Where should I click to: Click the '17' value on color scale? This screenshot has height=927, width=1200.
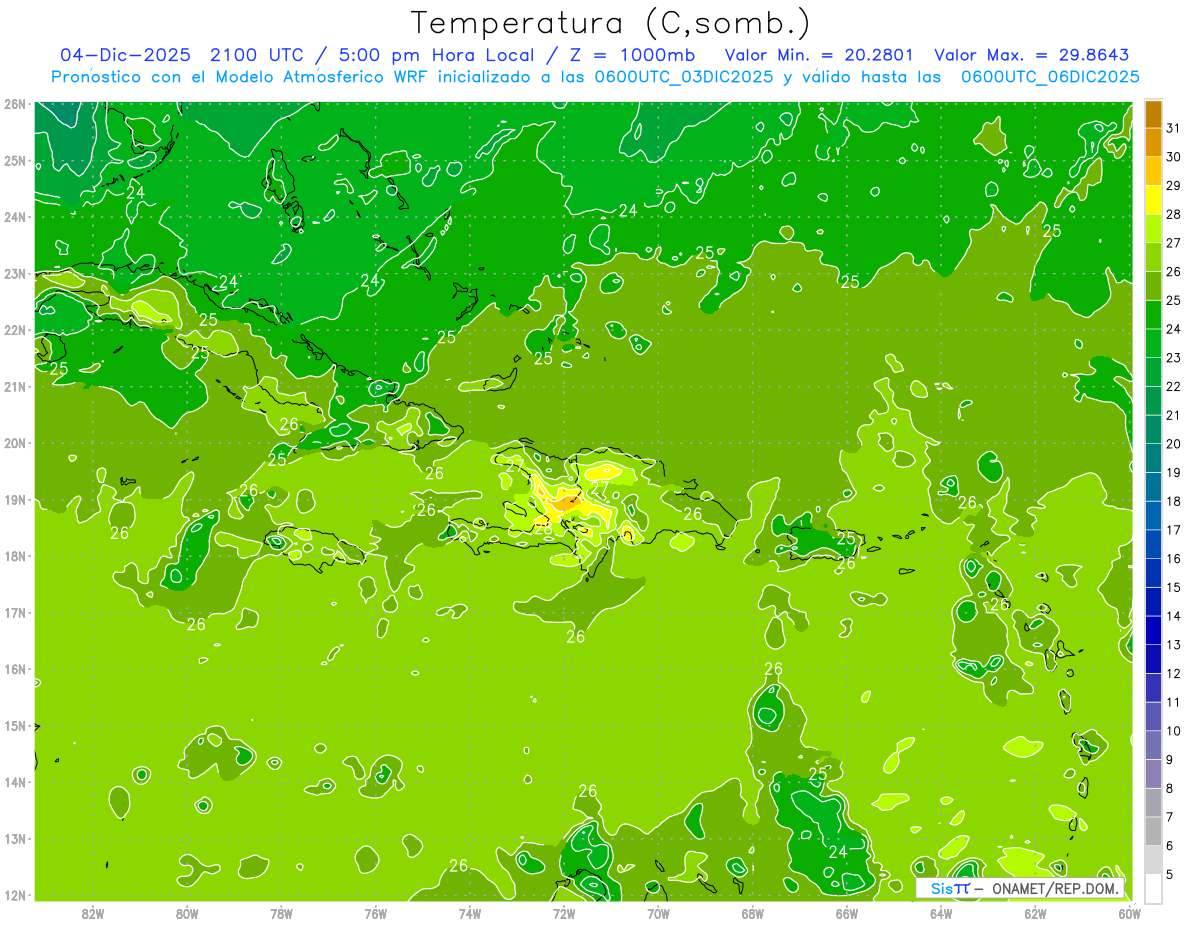coord(1174,530)
